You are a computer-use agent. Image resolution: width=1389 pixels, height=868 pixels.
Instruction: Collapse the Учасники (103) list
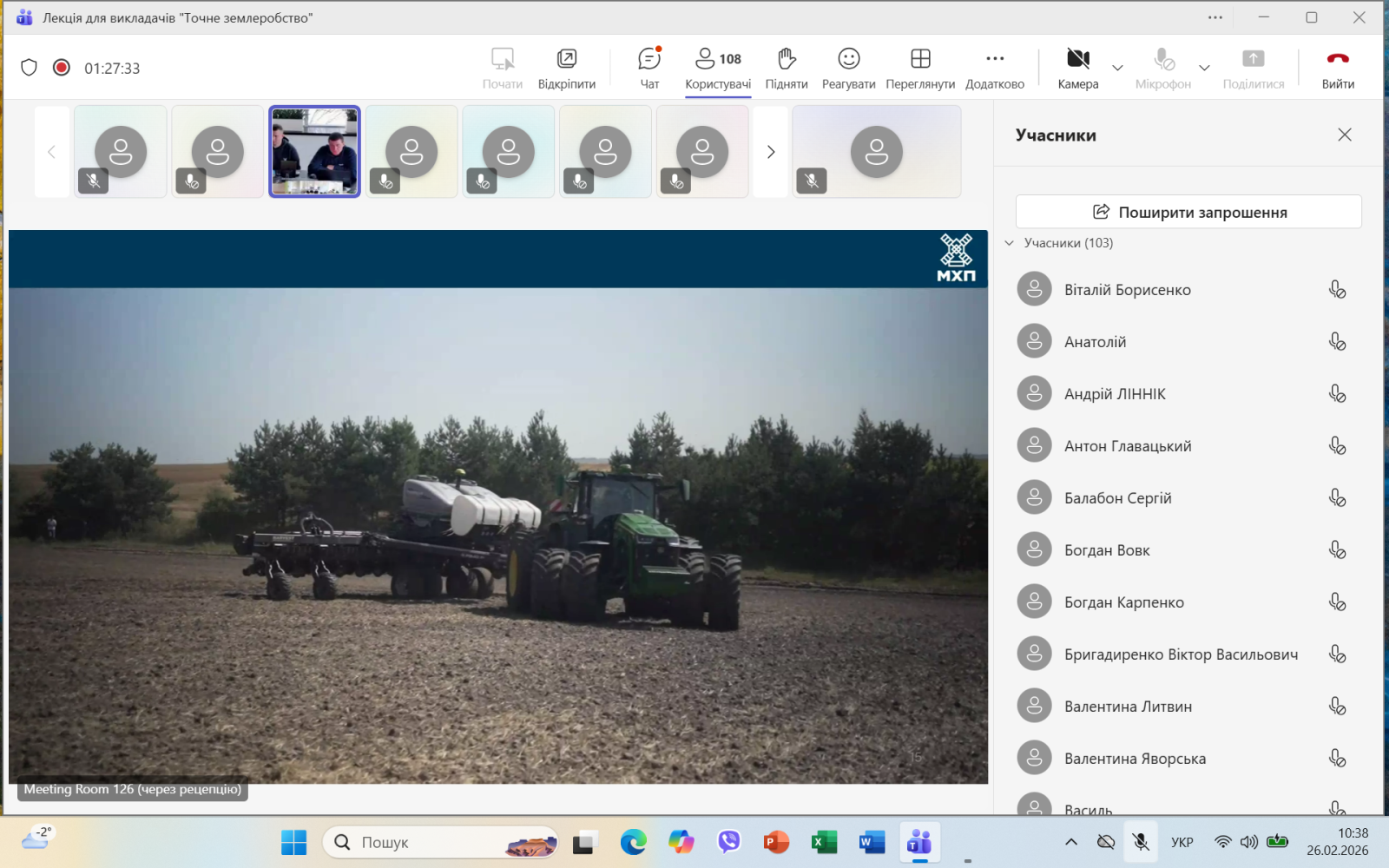pos(1010,243)
